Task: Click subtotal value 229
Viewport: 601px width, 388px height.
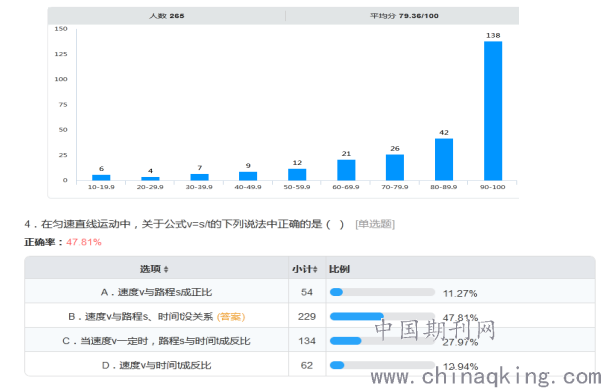Action: click(307, 317)
